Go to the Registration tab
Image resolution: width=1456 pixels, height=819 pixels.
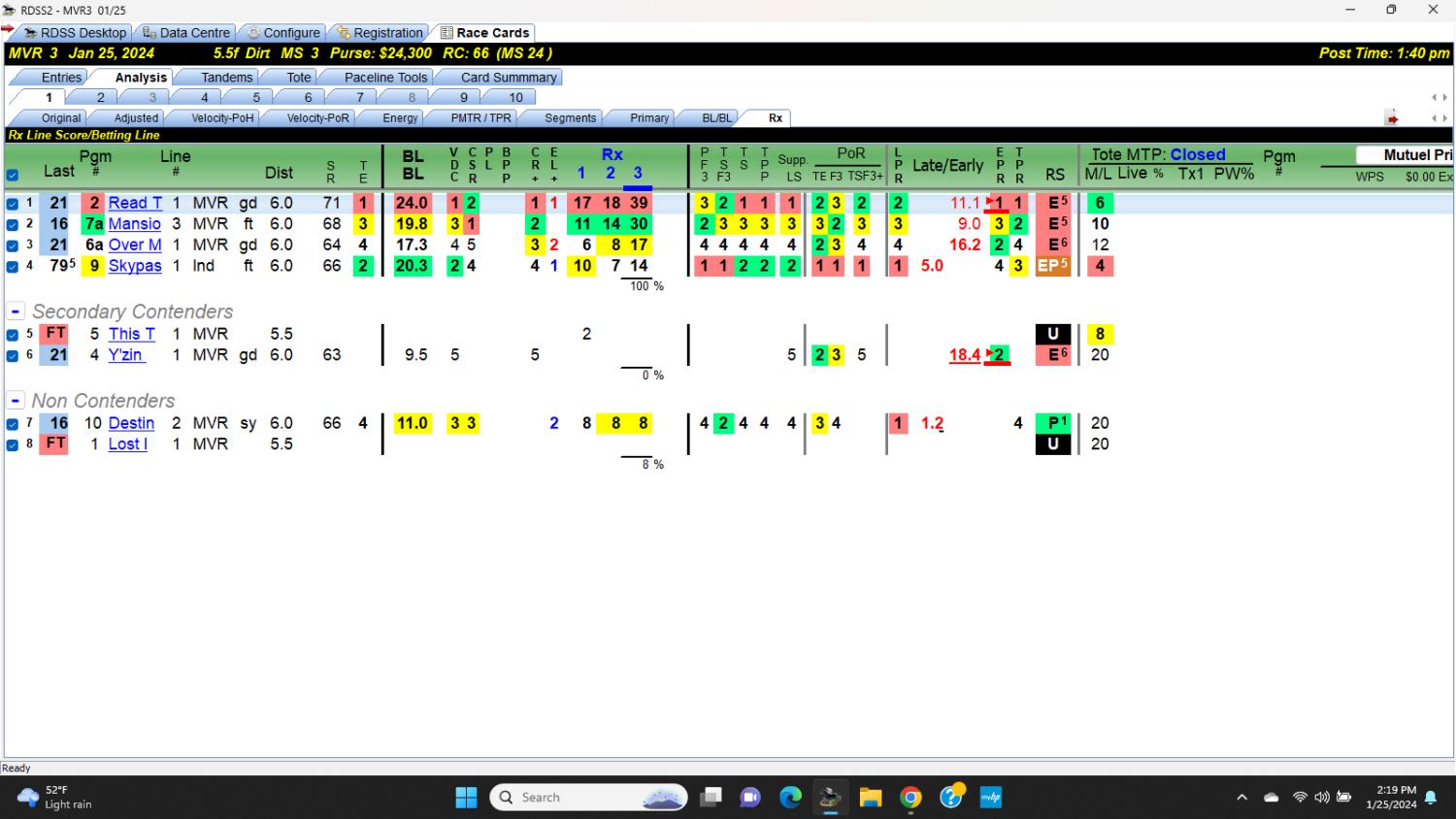point(381,33)
